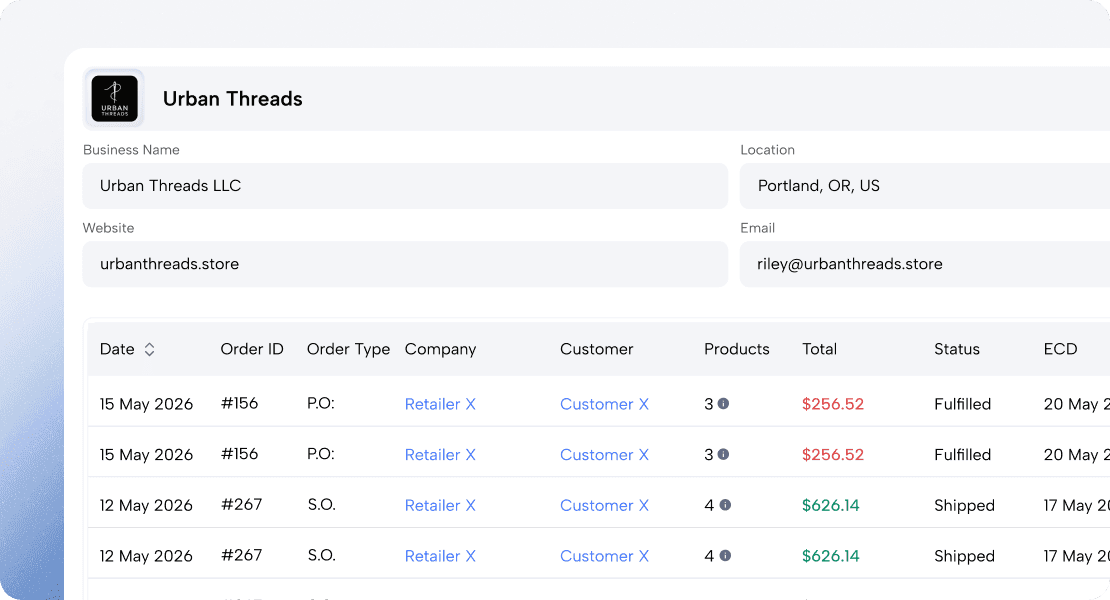Image resolution: width=1110 pixels, height=600 pixels.
Task: Click the products info icon in first order row
Action: pyautogui.click(x=723, y=404)
